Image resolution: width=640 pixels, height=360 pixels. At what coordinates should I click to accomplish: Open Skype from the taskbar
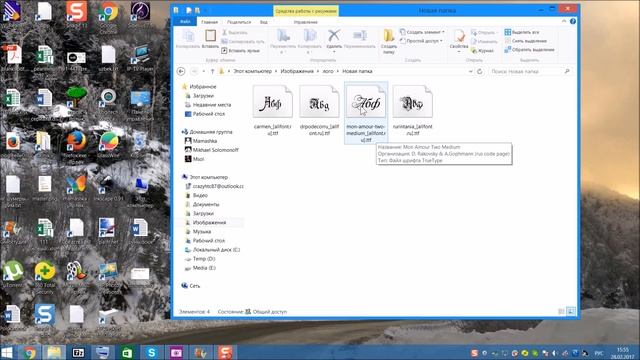point(151,352)
